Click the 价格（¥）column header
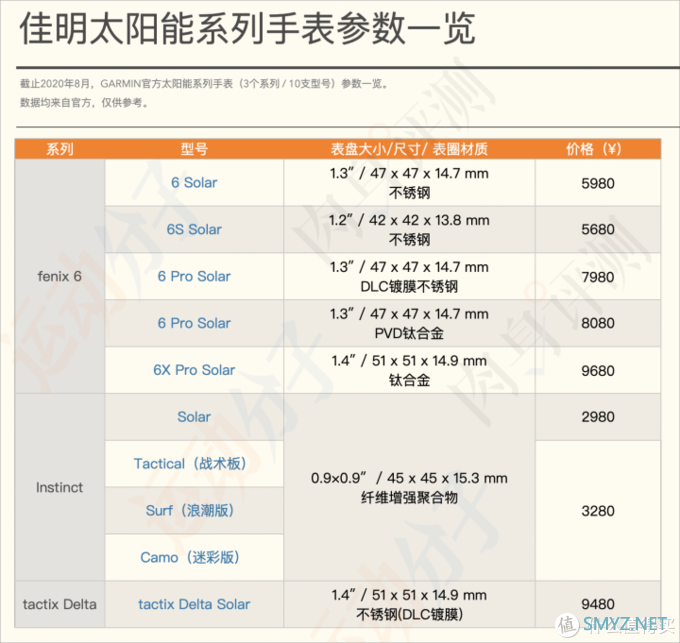 (598, 149)
